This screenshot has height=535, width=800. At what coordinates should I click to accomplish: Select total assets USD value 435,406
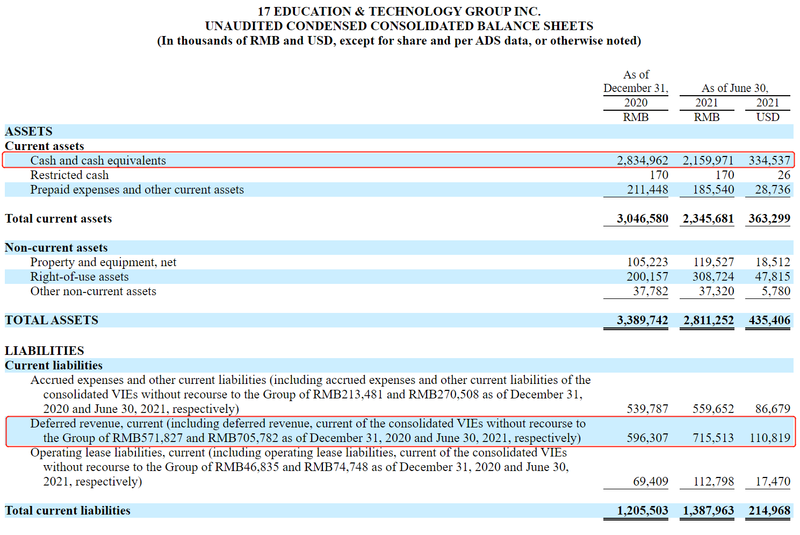769,320
